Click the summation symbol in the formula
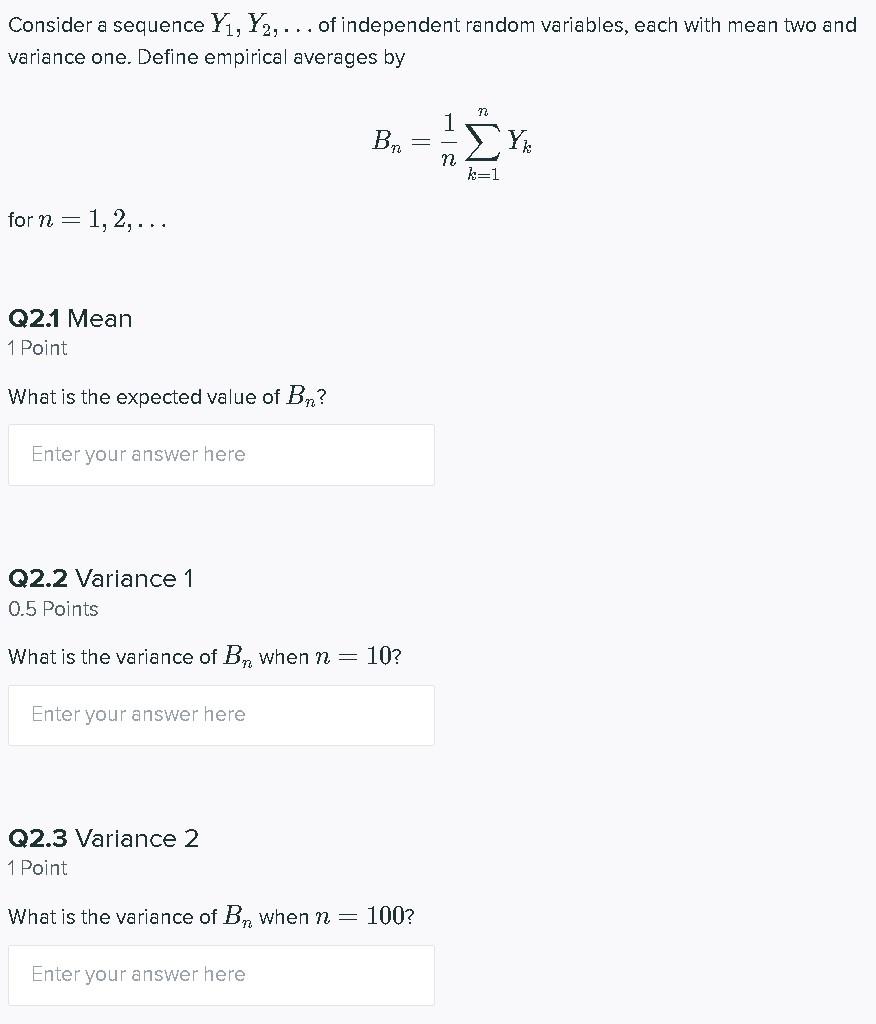 click(x=481, y=142)
